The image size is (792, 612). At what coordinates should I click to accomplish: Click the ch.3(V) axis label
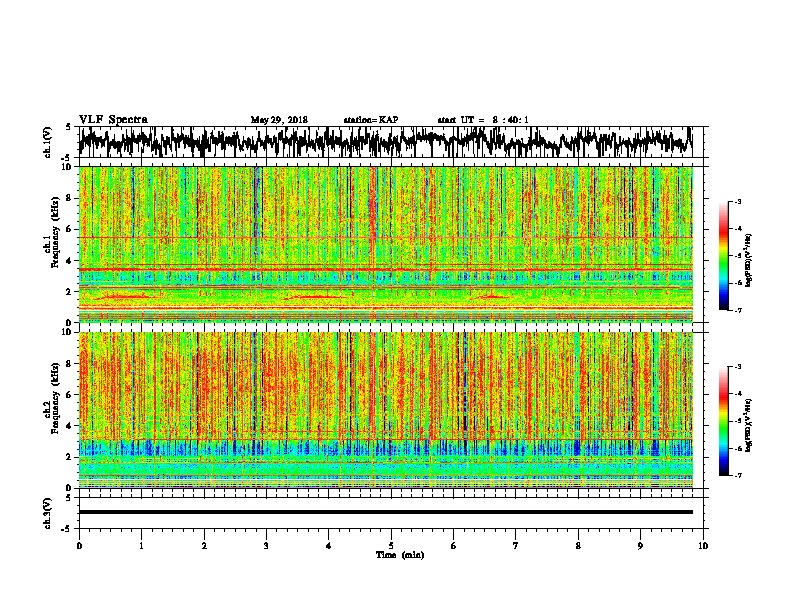48,513
